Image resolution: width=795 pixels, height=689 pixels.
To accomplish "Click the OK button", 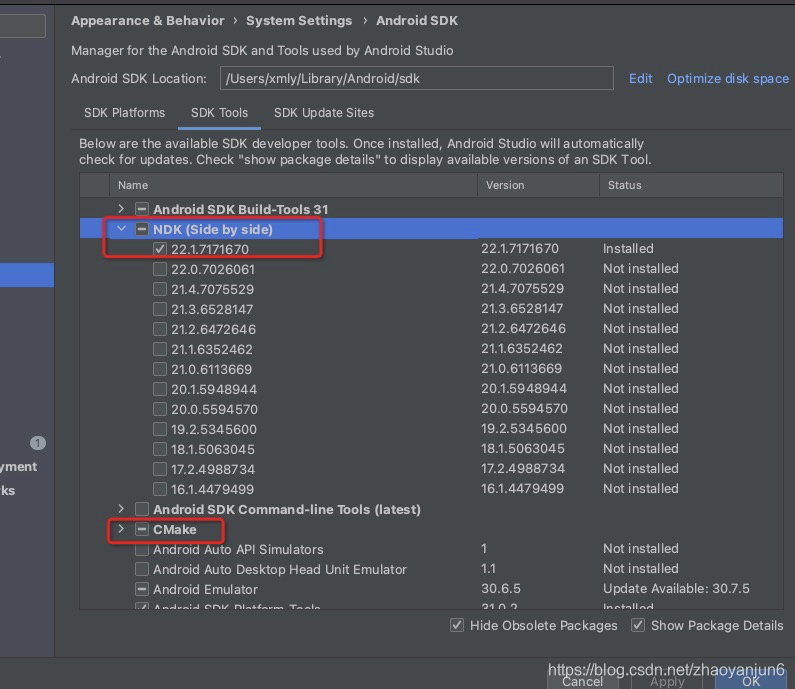I will pos(751,681).
